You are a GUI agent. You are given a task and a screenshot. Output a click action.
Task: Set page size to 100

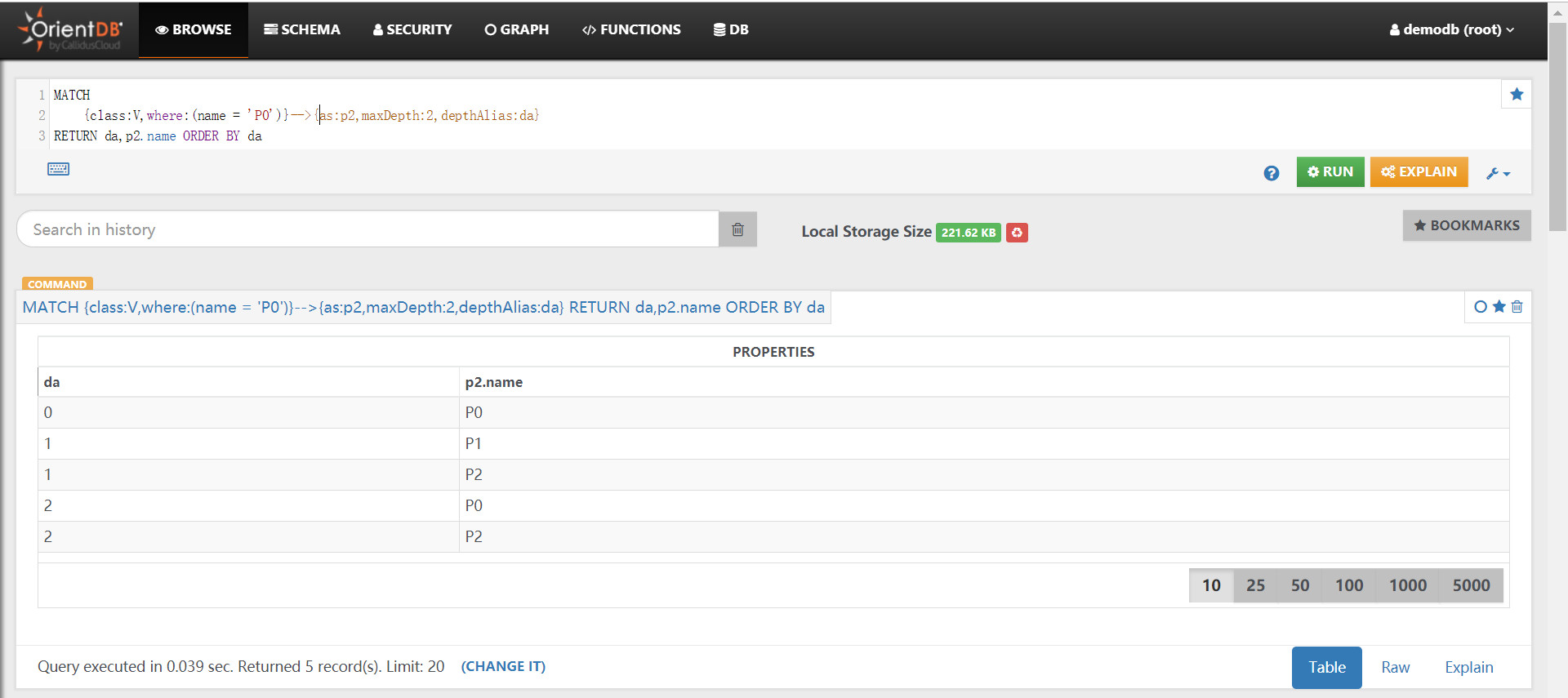1349,585
